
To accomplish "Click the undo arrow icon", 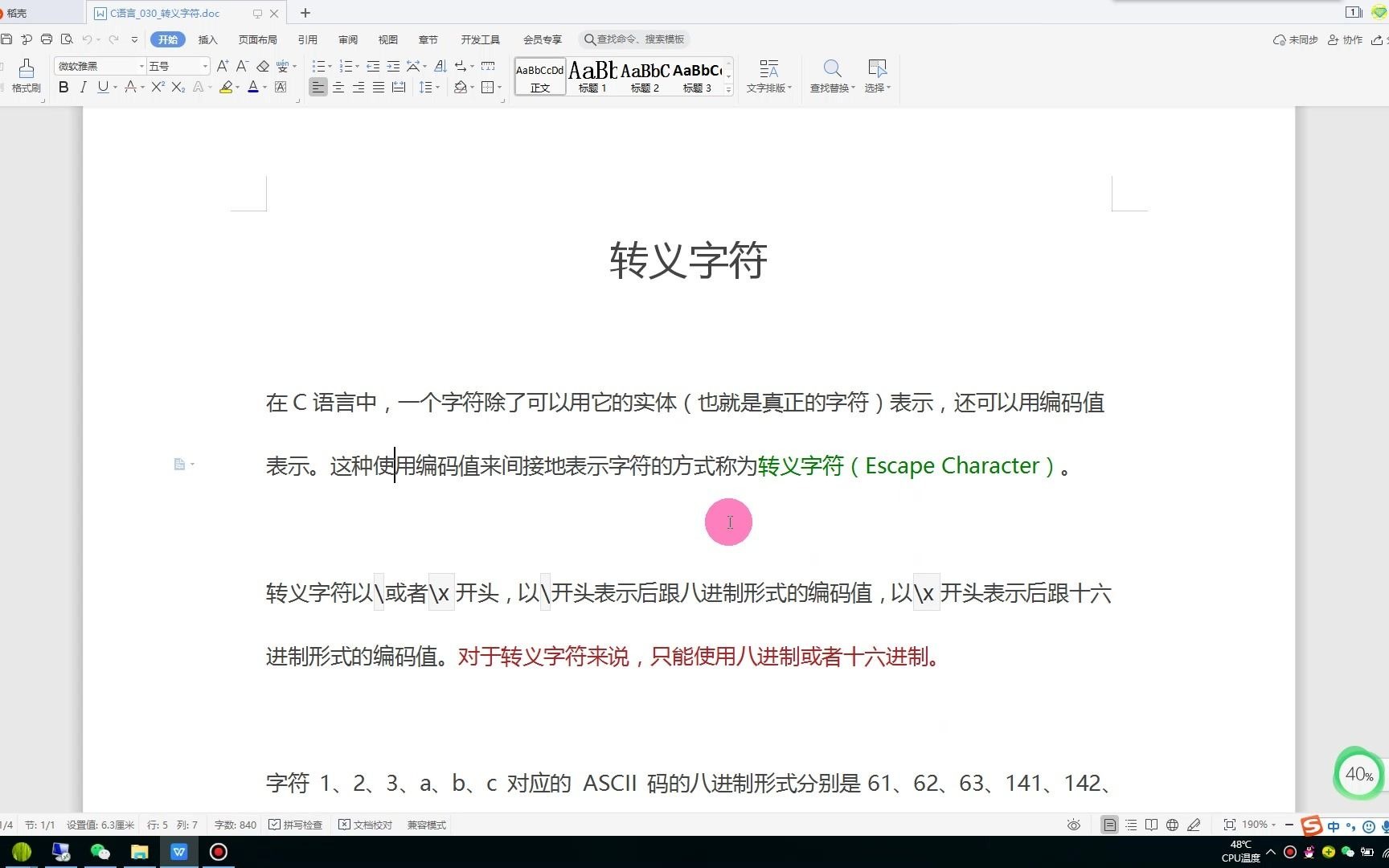I will (x=87, y=39).
